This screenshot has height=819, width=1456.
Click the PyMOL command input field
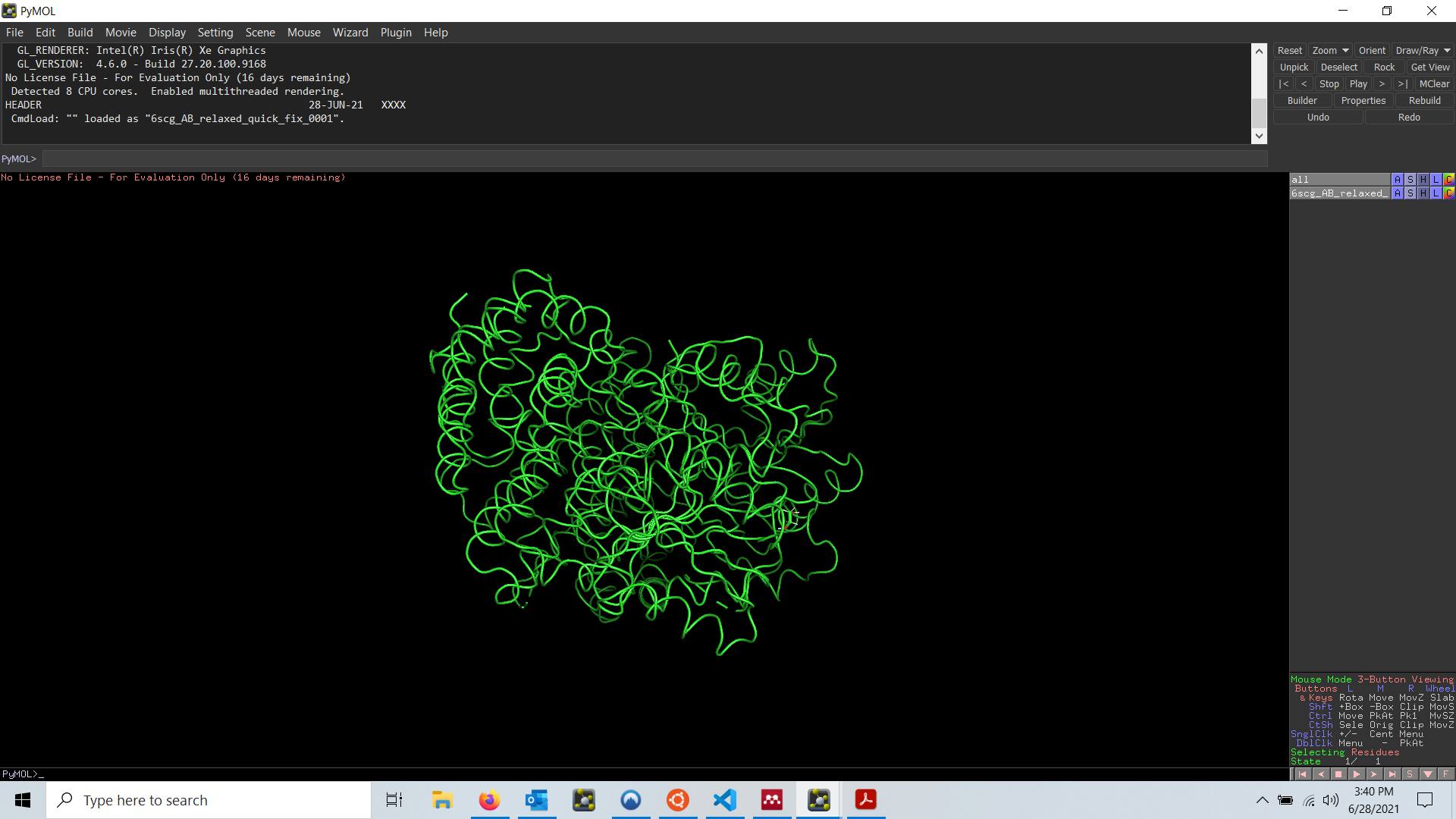[652, 159]
